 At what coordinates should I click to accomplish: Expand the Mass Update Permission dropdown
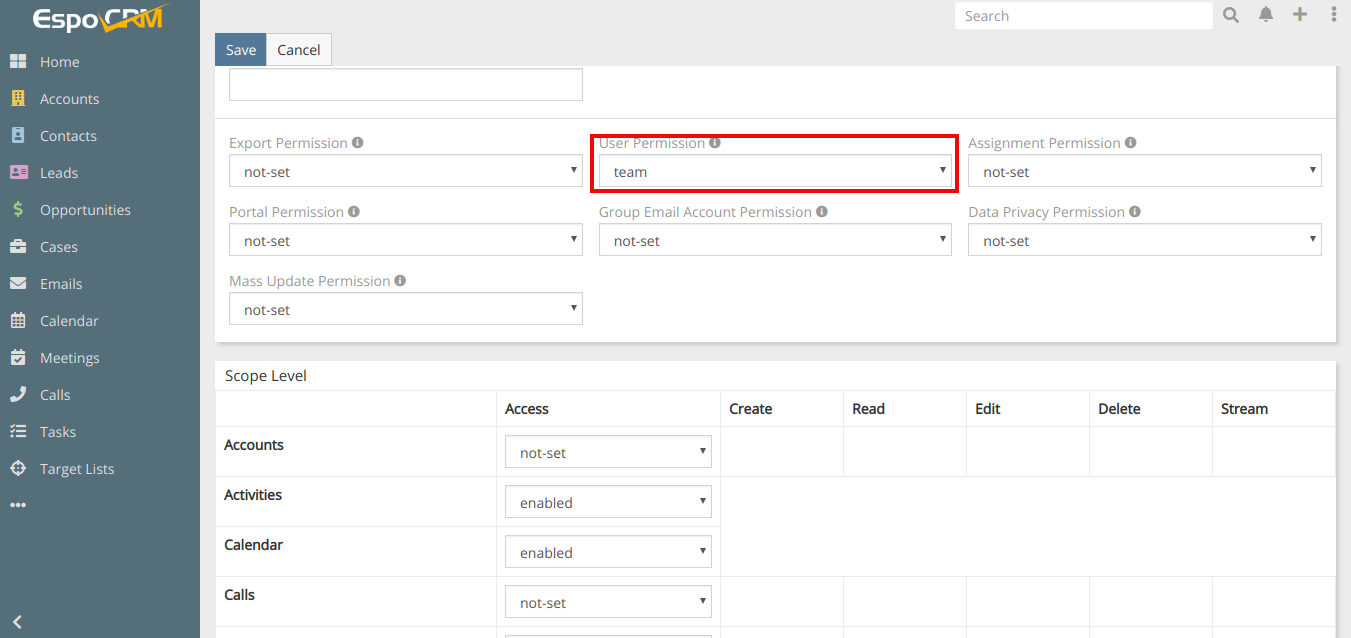pyautogui.click(x=405, y=309)
